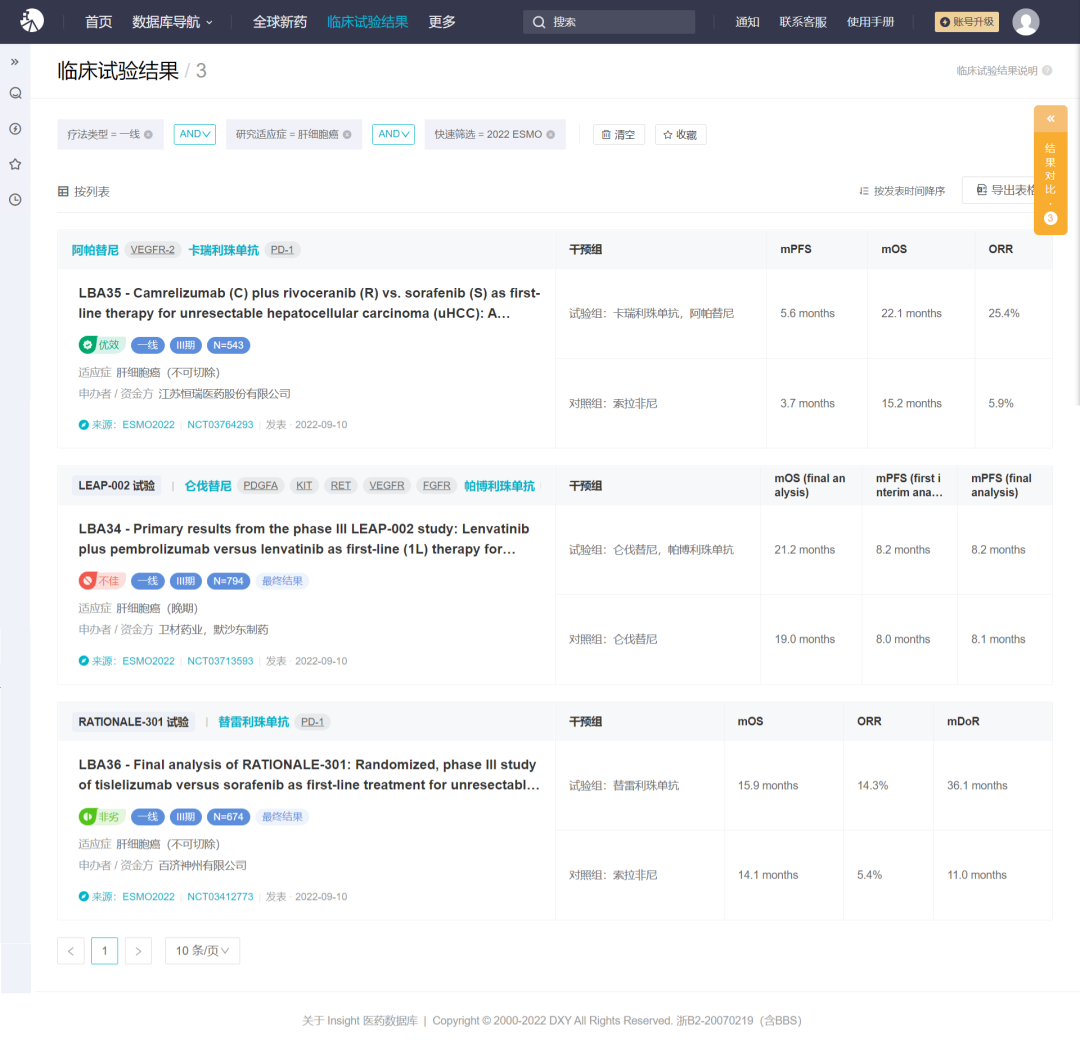Change the first AND operator dropdown
The image size is (1080, 1049).
coord(195,134)
